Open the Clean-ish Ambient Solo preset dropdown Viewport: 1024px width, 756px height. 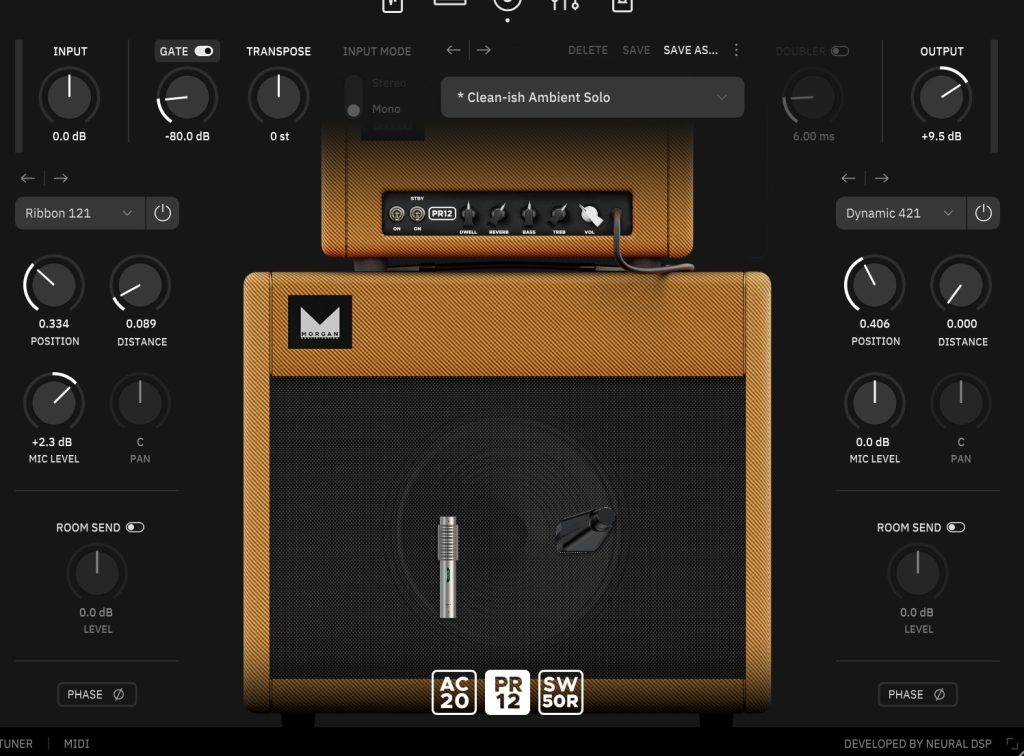[592, 98]
